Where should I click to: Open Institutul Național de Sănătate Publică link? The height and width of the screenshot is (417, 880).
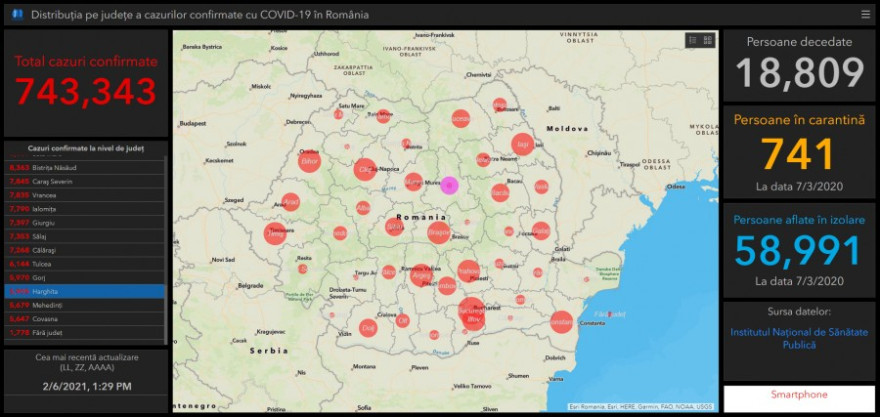coord(799,338)
